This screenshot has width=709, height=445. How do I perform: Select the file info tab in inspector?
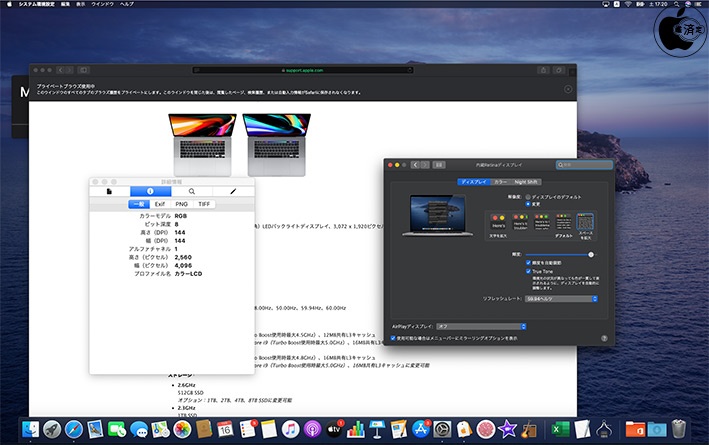109,191
